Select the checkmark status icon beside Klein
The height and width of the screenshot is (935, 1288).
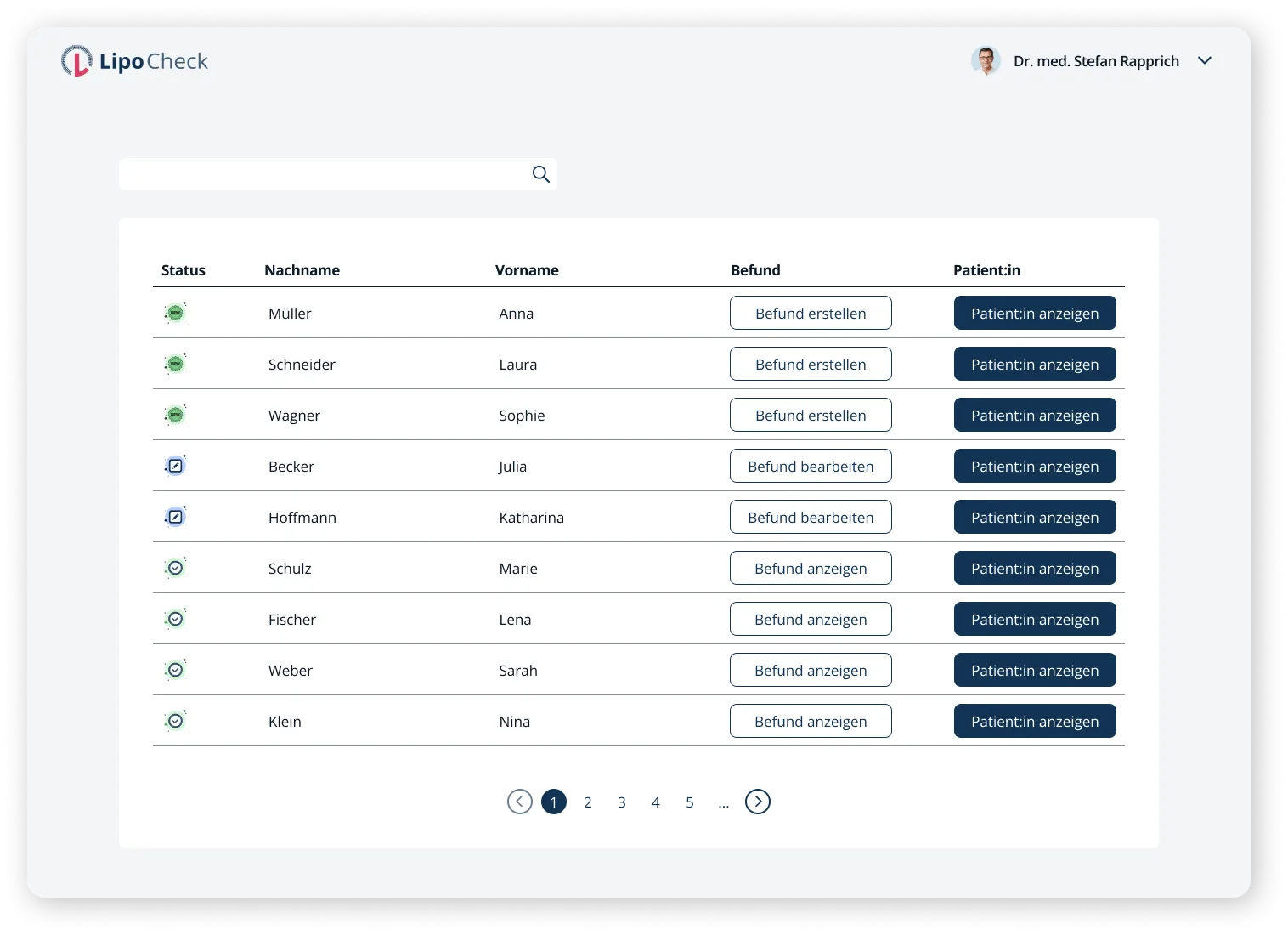175,720
